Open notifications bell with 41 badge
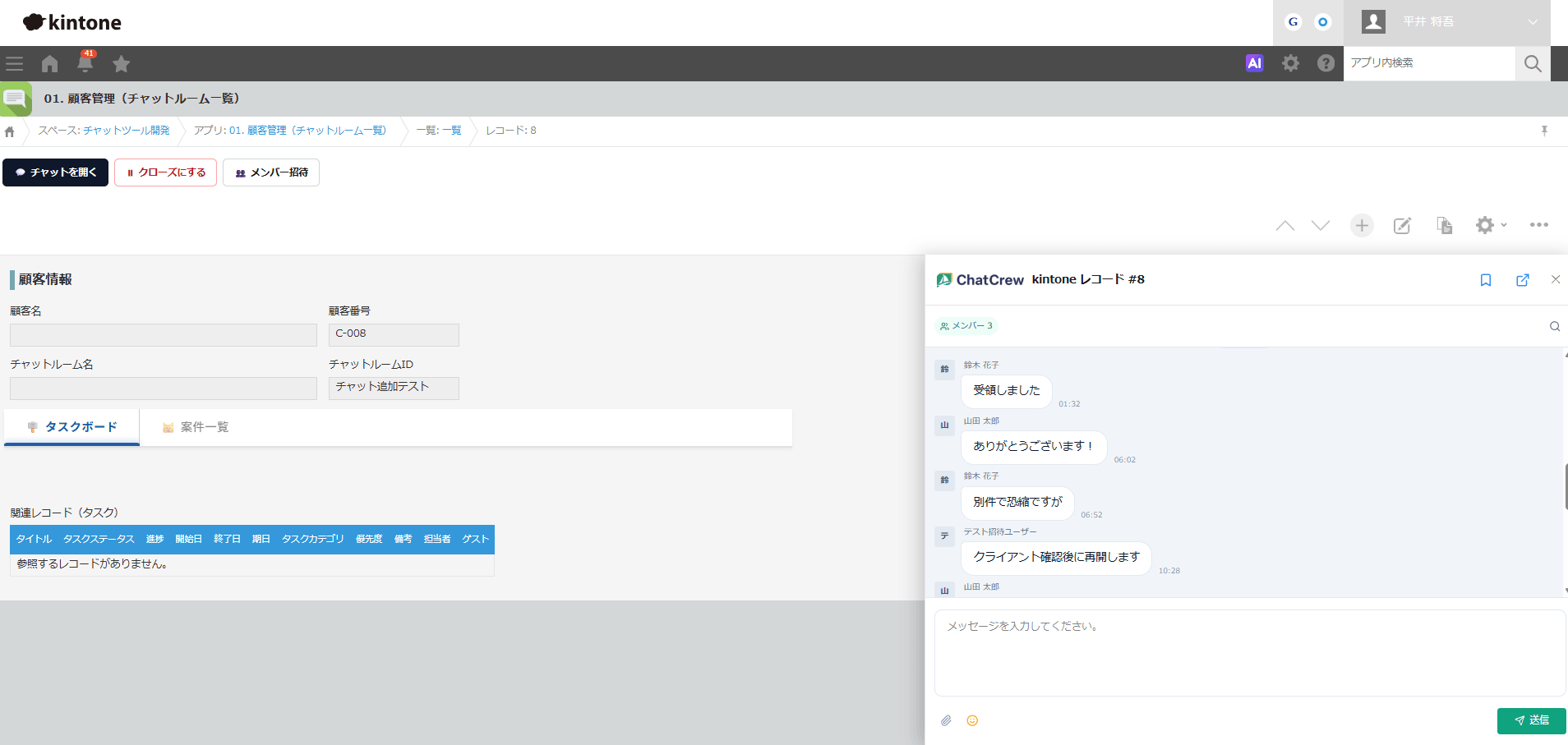The height and width of the screenshot is (745, 1568). coord(85,62)
